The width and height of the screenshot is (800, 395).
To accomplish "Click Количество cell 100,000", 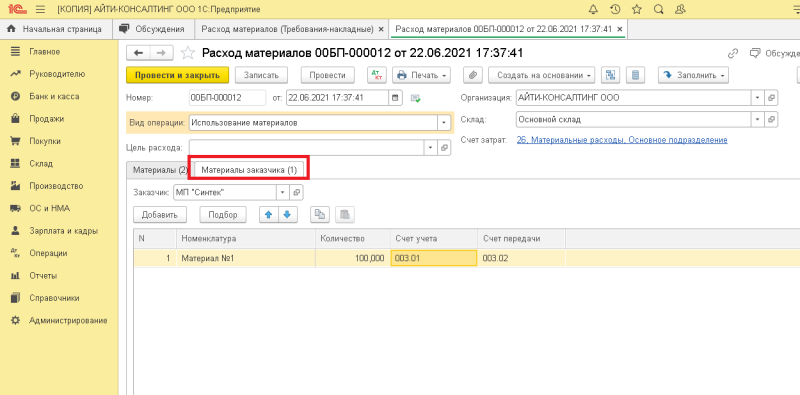I will [x=353, y=259].
